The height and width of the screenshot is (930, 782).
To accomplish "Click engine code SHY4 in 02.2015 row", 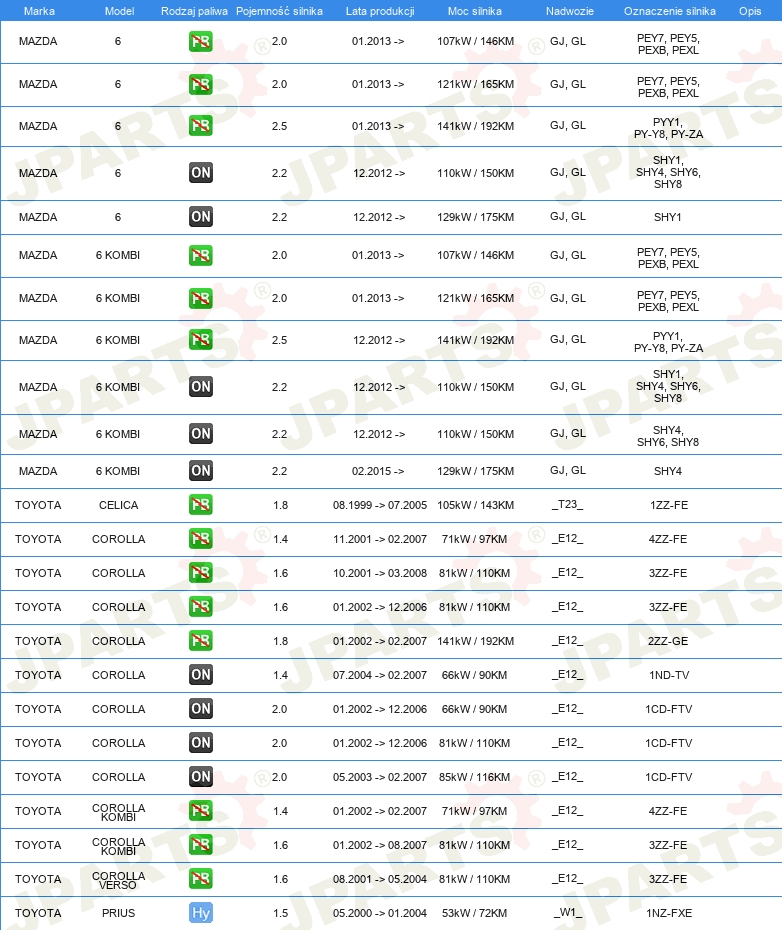I will (x=668, y=472).
